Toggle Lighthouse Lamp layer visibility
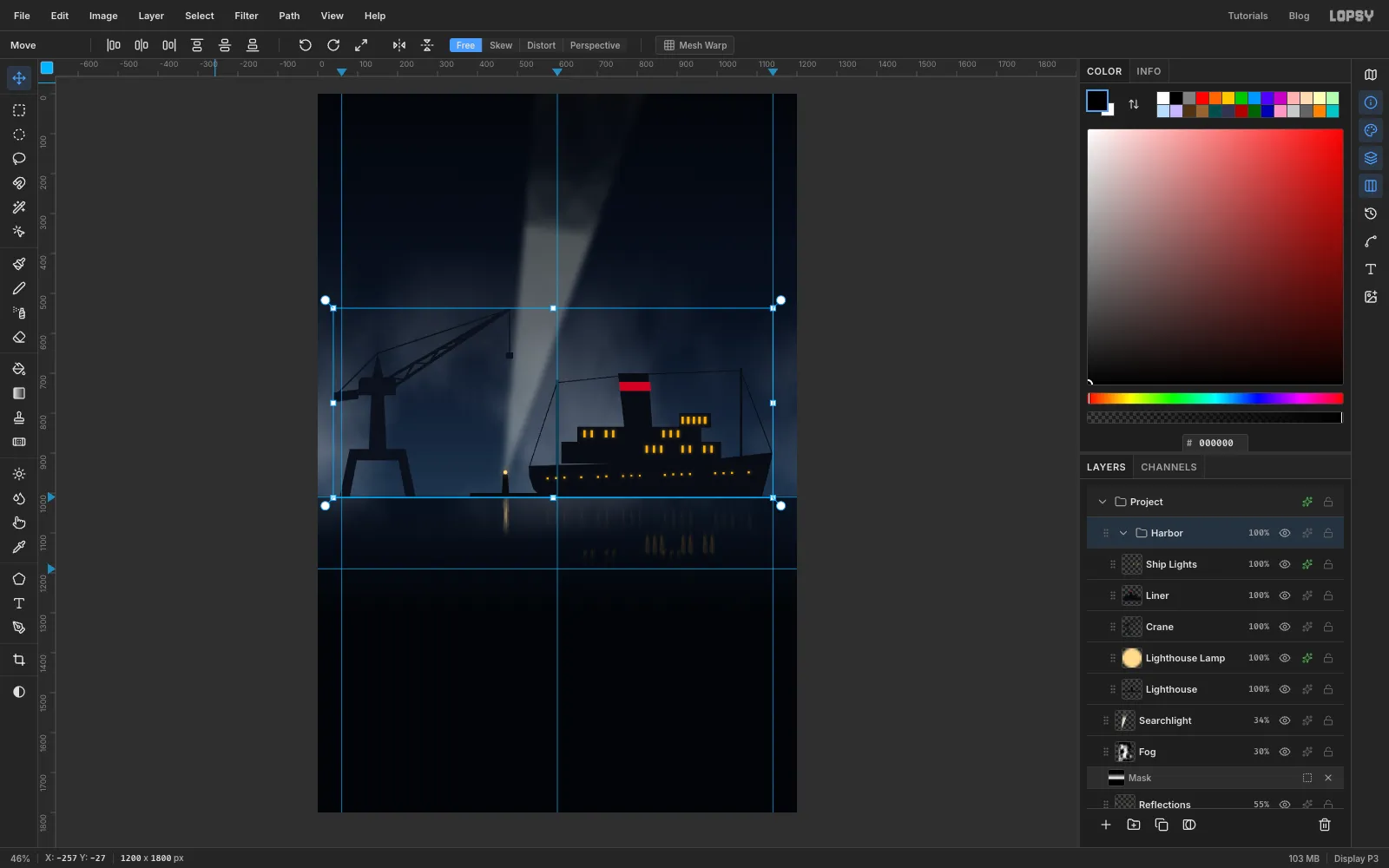 coord(1285,658)
